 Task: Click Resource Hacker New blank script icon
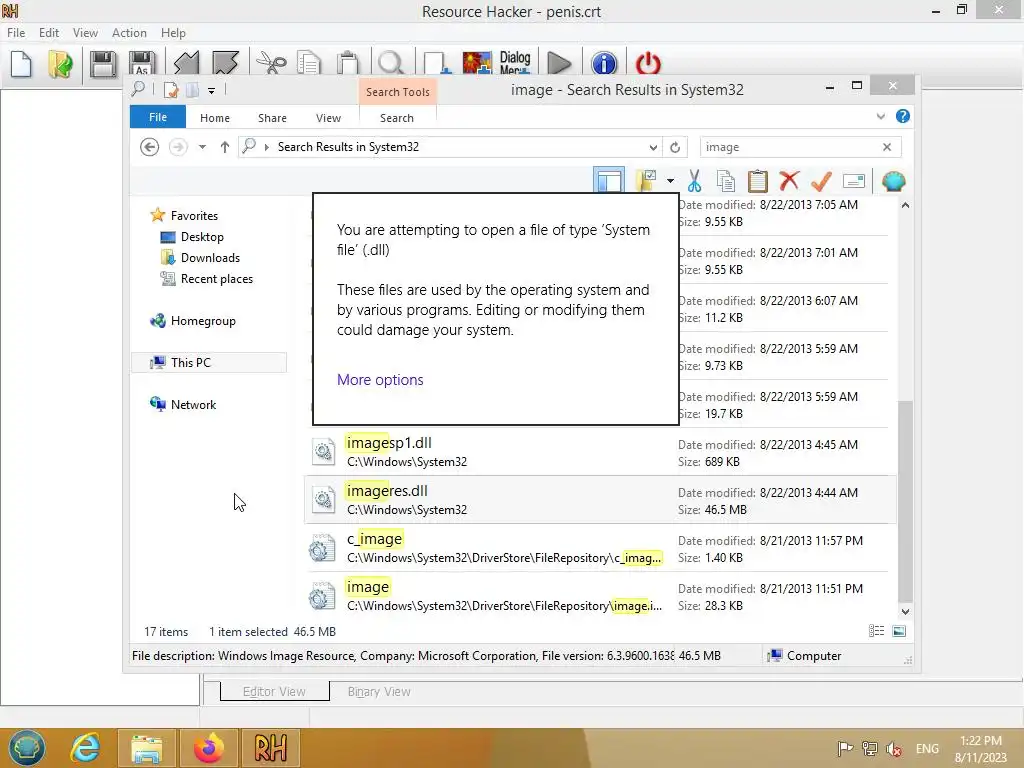point(21,64)
